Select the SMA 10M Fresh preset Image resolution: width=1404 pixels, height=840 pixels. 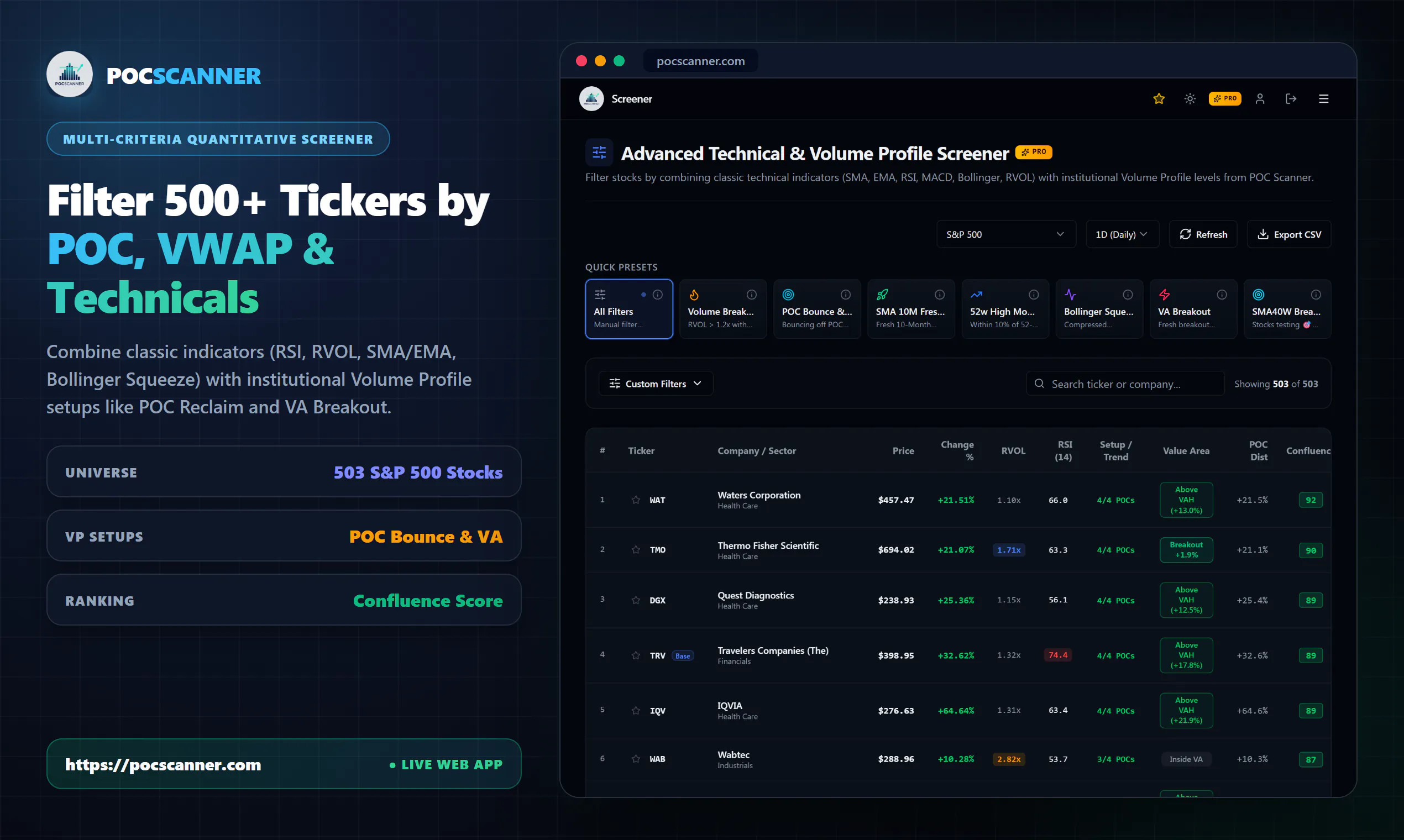[x=911, y=309]
